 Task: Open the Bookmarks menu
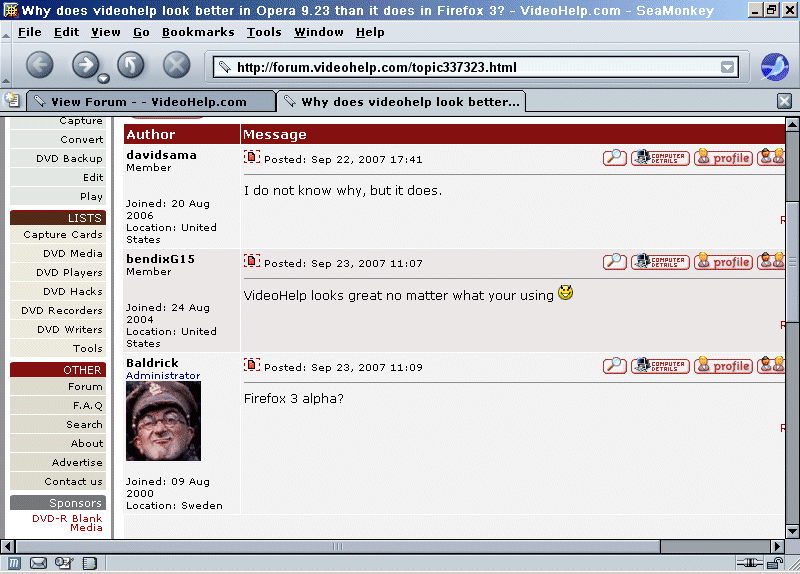198,32
